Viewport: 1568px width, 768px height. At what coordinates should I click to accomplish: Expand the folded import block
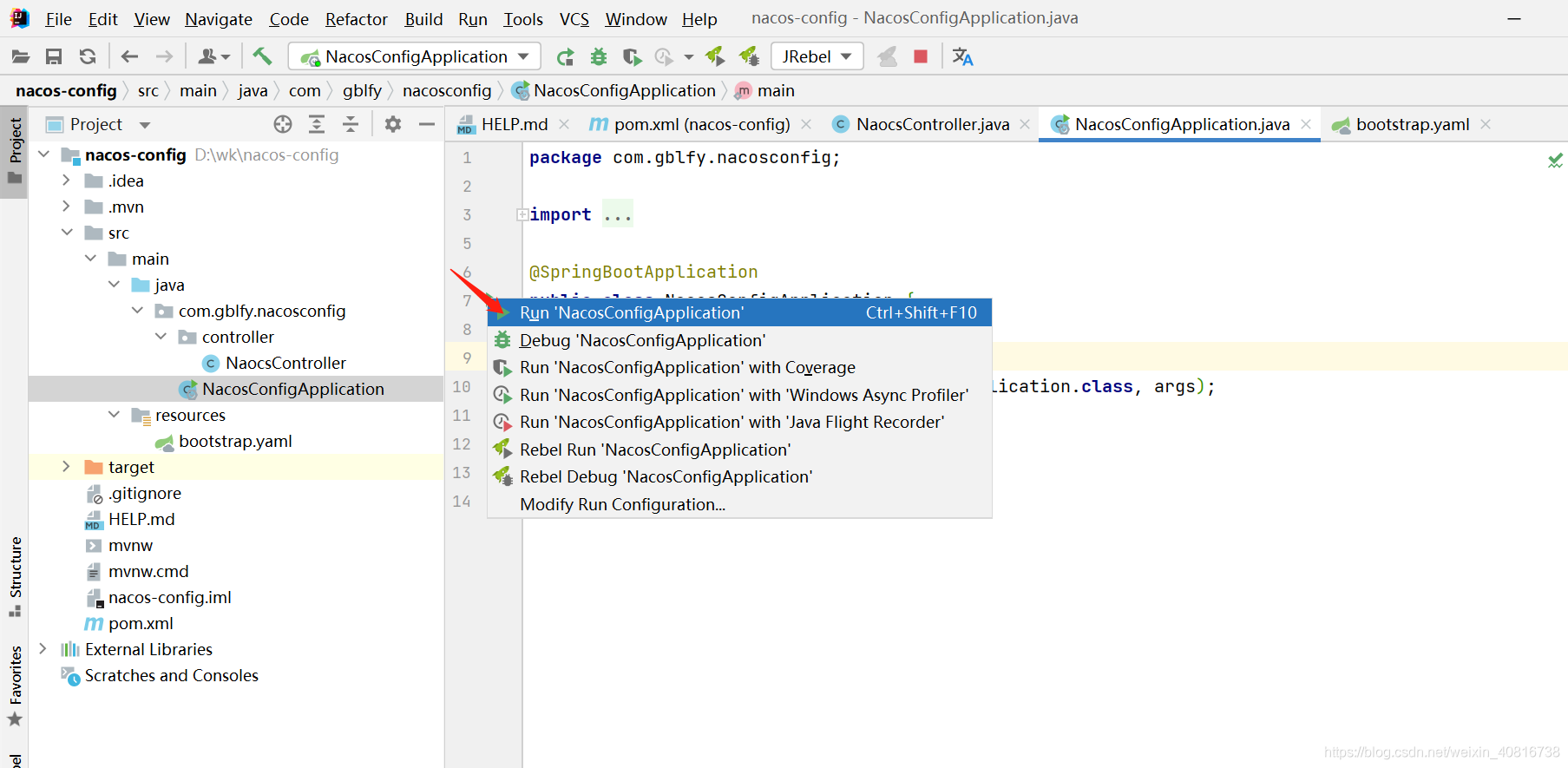coord(522,214)
